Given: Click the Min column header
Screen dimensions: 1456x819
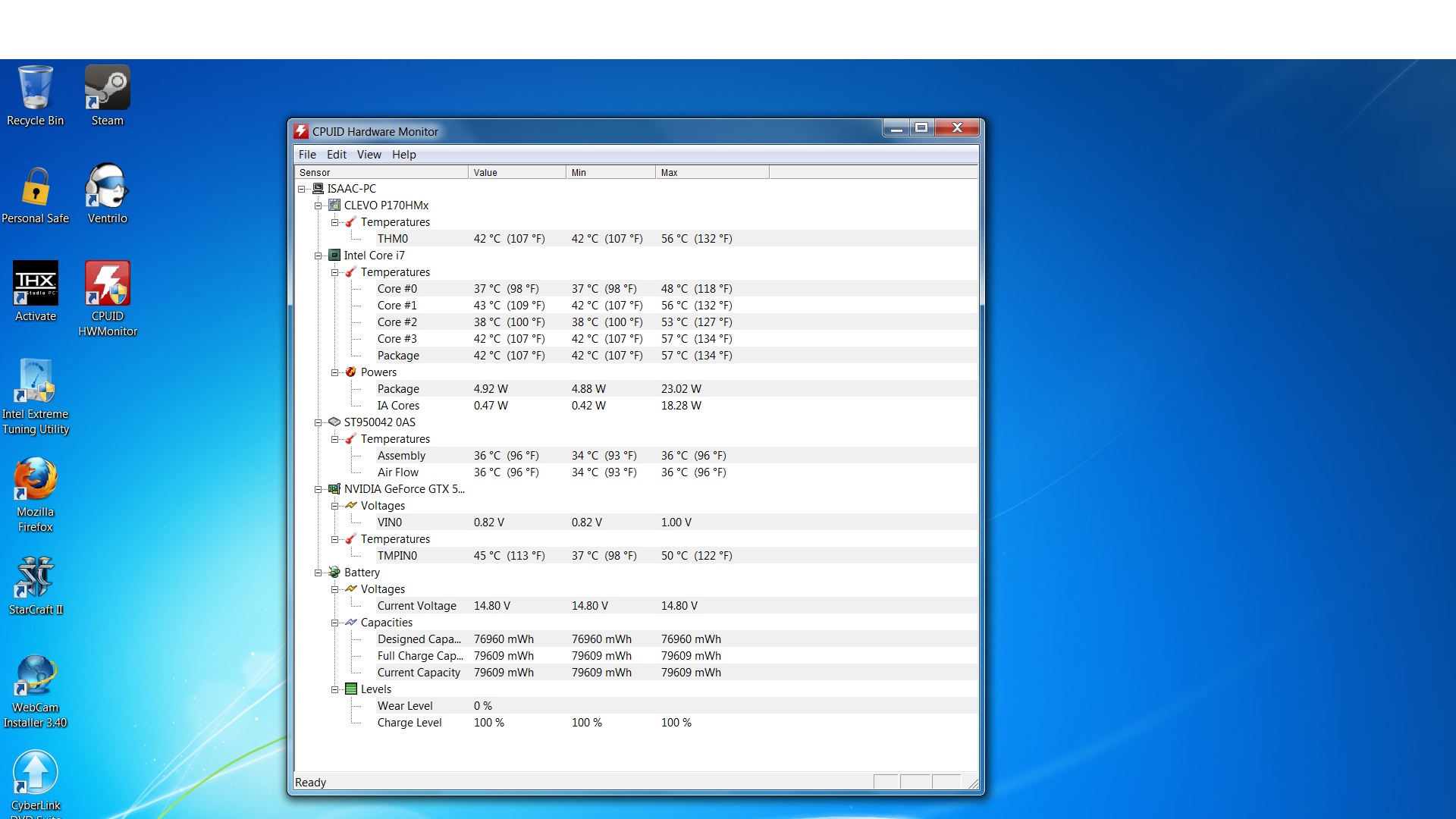Looking at the screenshot, I should point(611,173).
